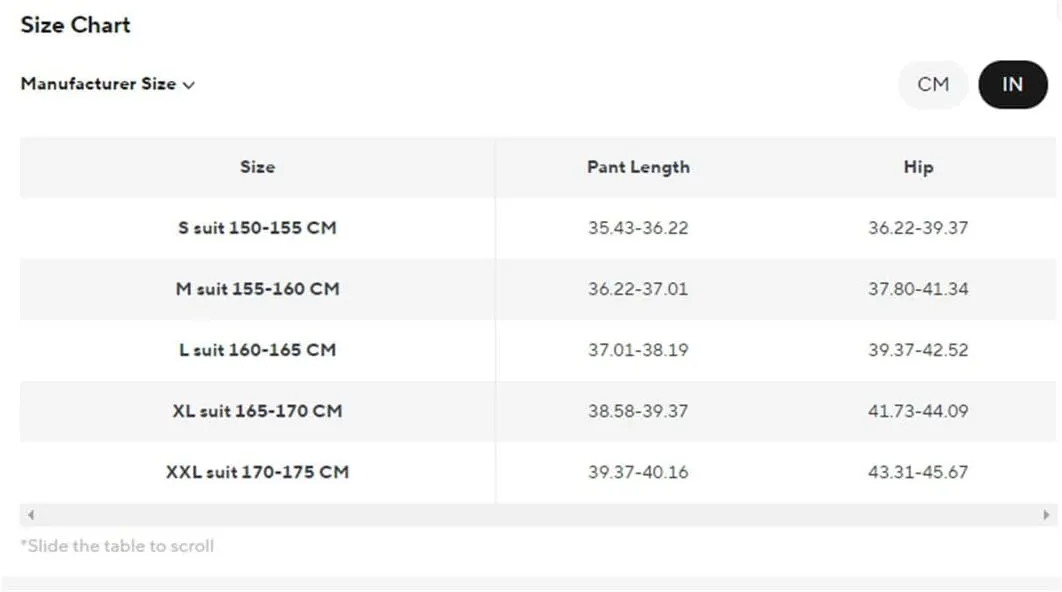
Task: Click the horizontal scrollbar track under table
Action: pyautogui.click(x=538, y=515)
